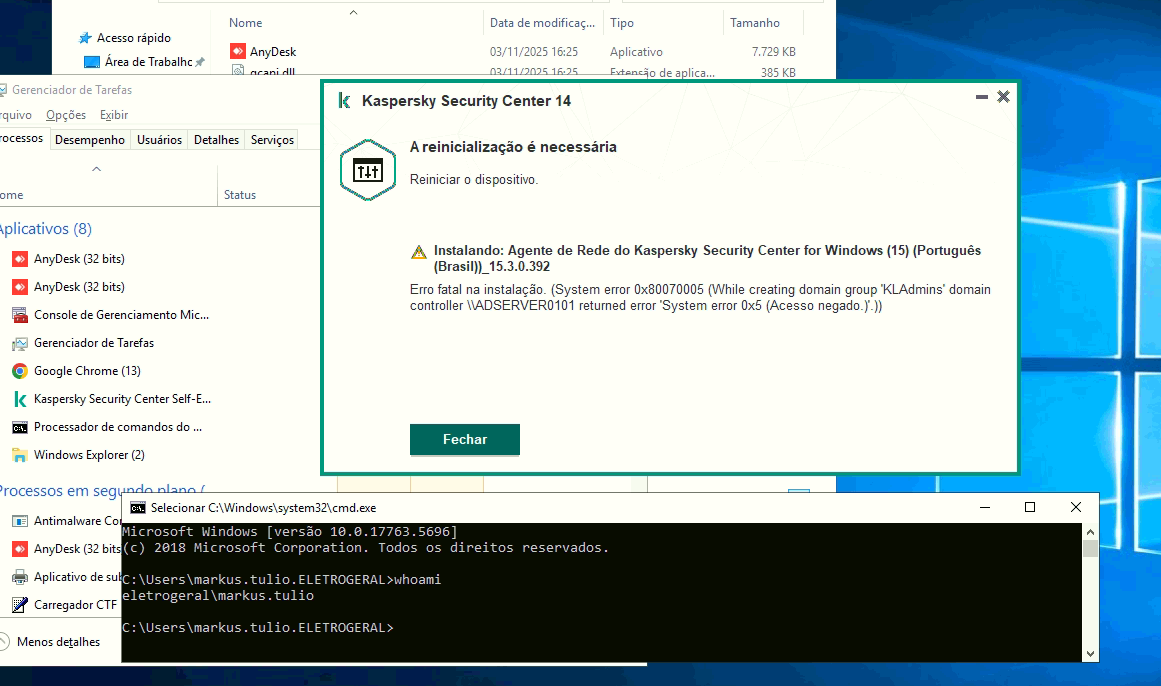Switch to the Desempenho tab
Image resolution: width=1161 pixels, height=686 pixels.
click(x=90, y=140)
